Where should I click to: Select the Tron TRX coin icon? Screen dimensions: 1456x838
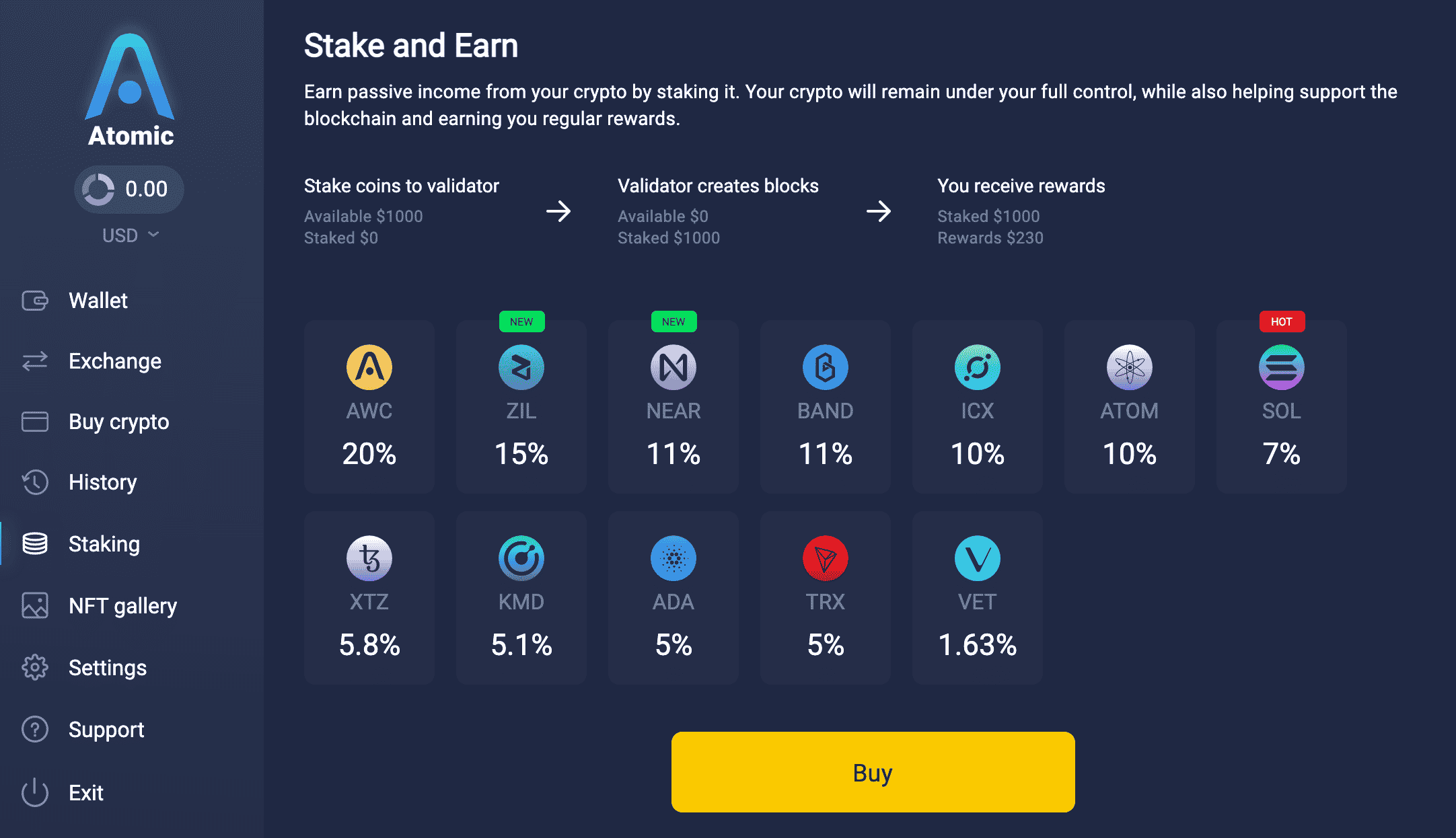[x=826, y=558]
